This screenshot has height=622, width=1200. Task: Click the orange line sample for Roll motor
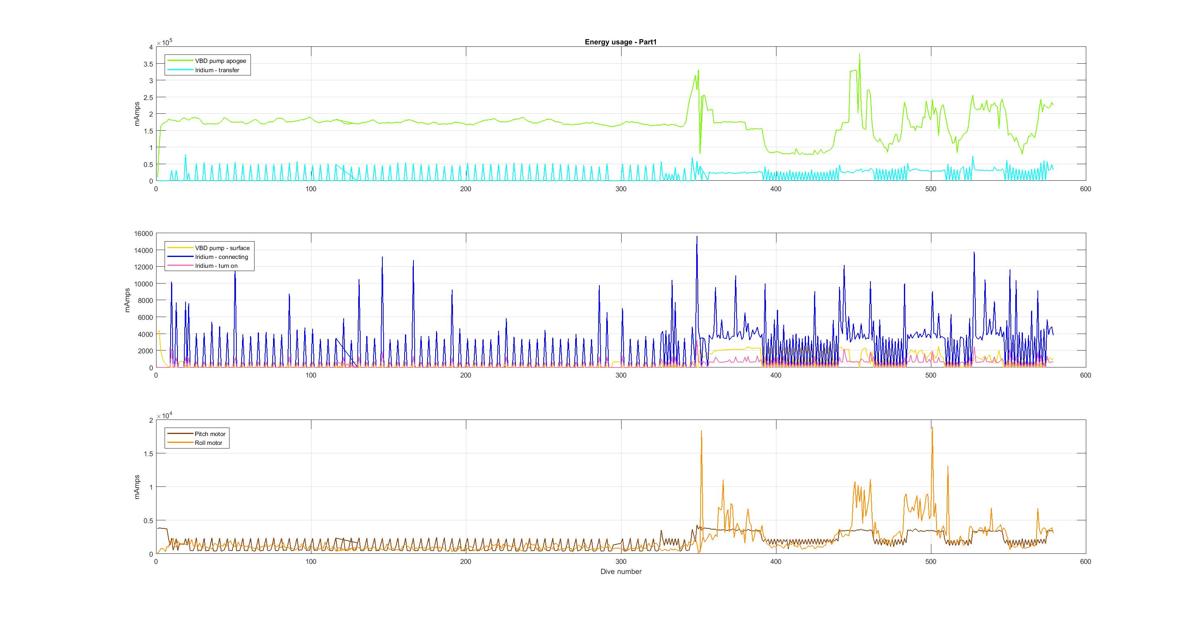pyautogui.click(x=179, y=443)
